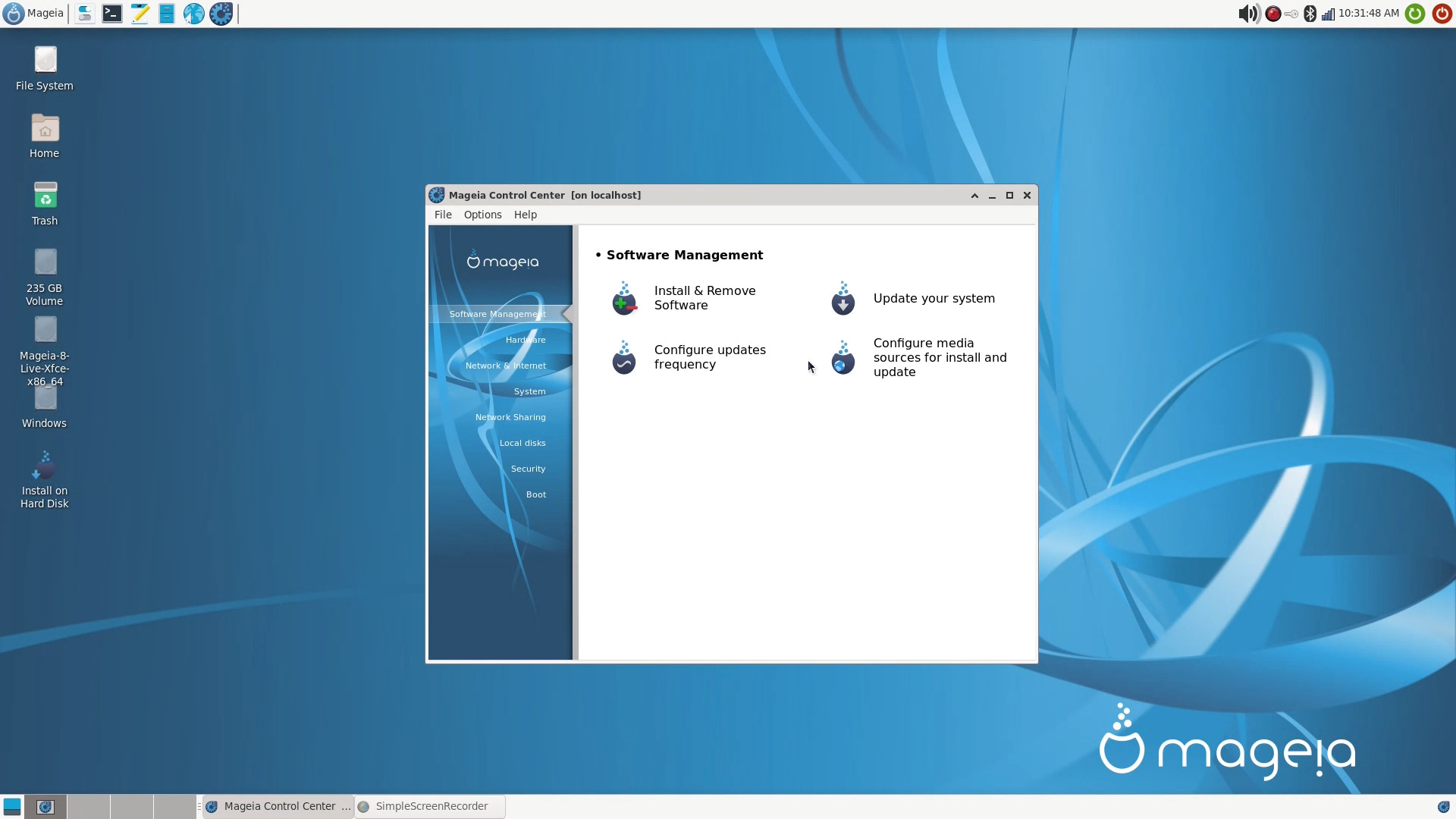Expand the Network & Internet section
This screenshot has width=1456, height=819.
coord(505,365)
